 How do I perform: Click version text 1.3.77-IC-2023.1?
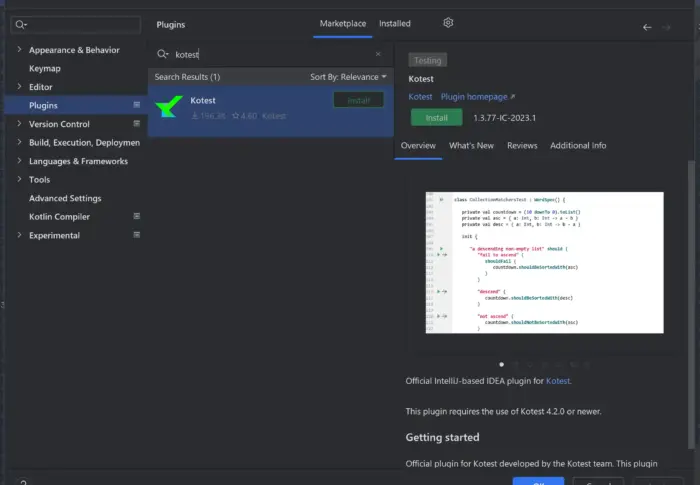[x=504, y=118]
